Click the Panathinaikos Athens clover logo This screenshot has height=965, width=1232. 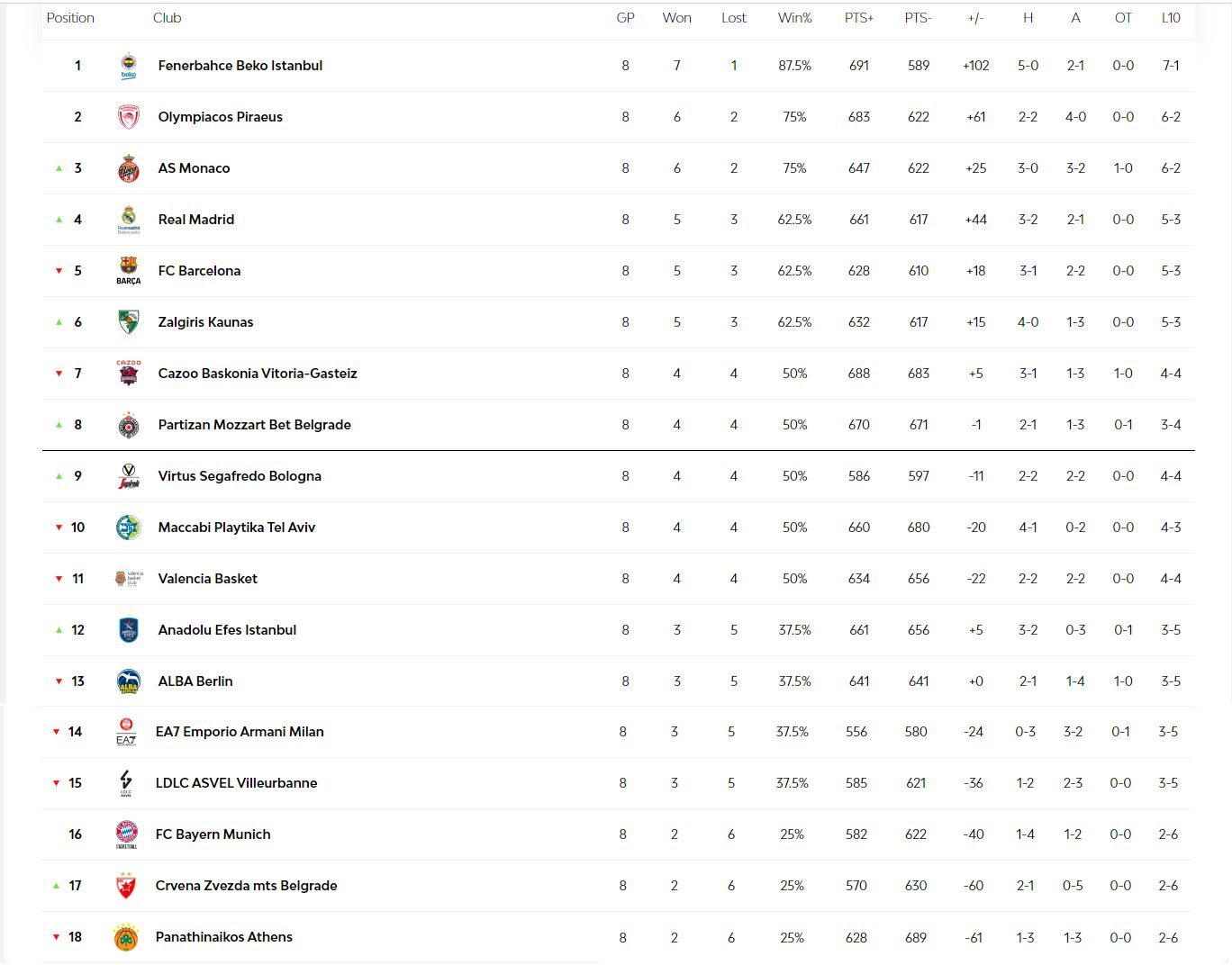click(x=126, y=937)
